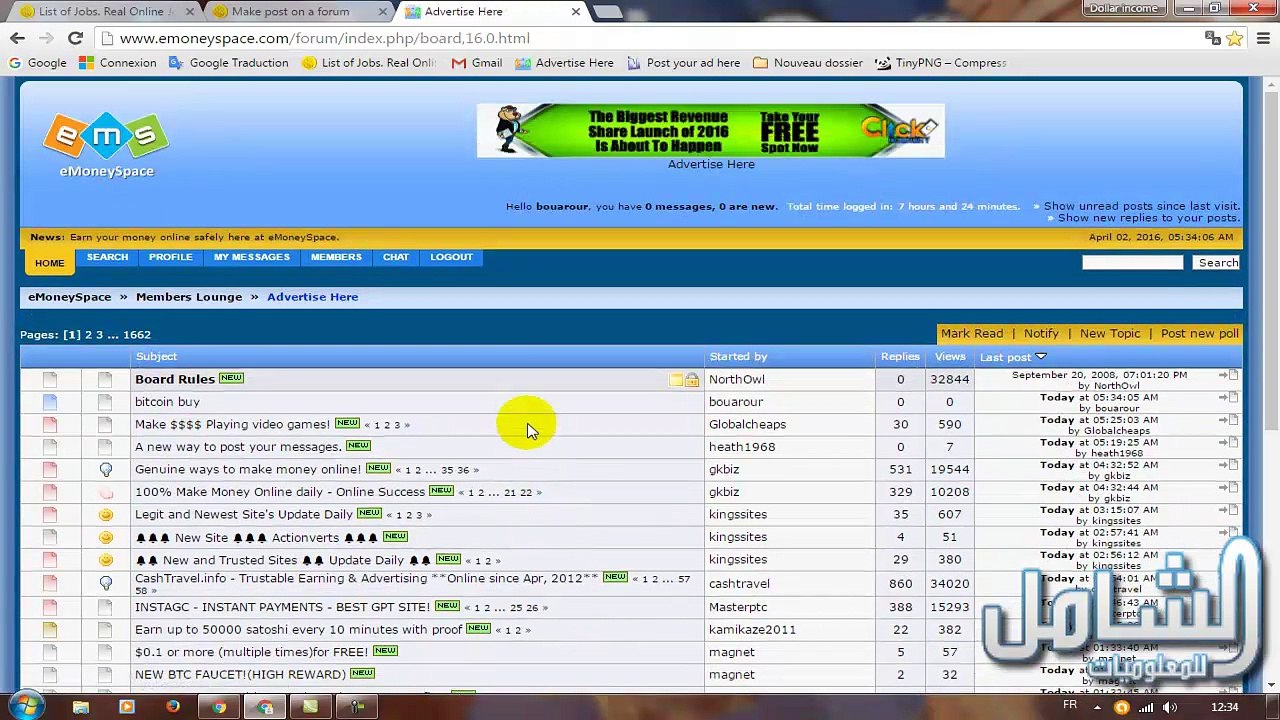
Task: Open the HOME forum menu item
Action: click(49, 263)
